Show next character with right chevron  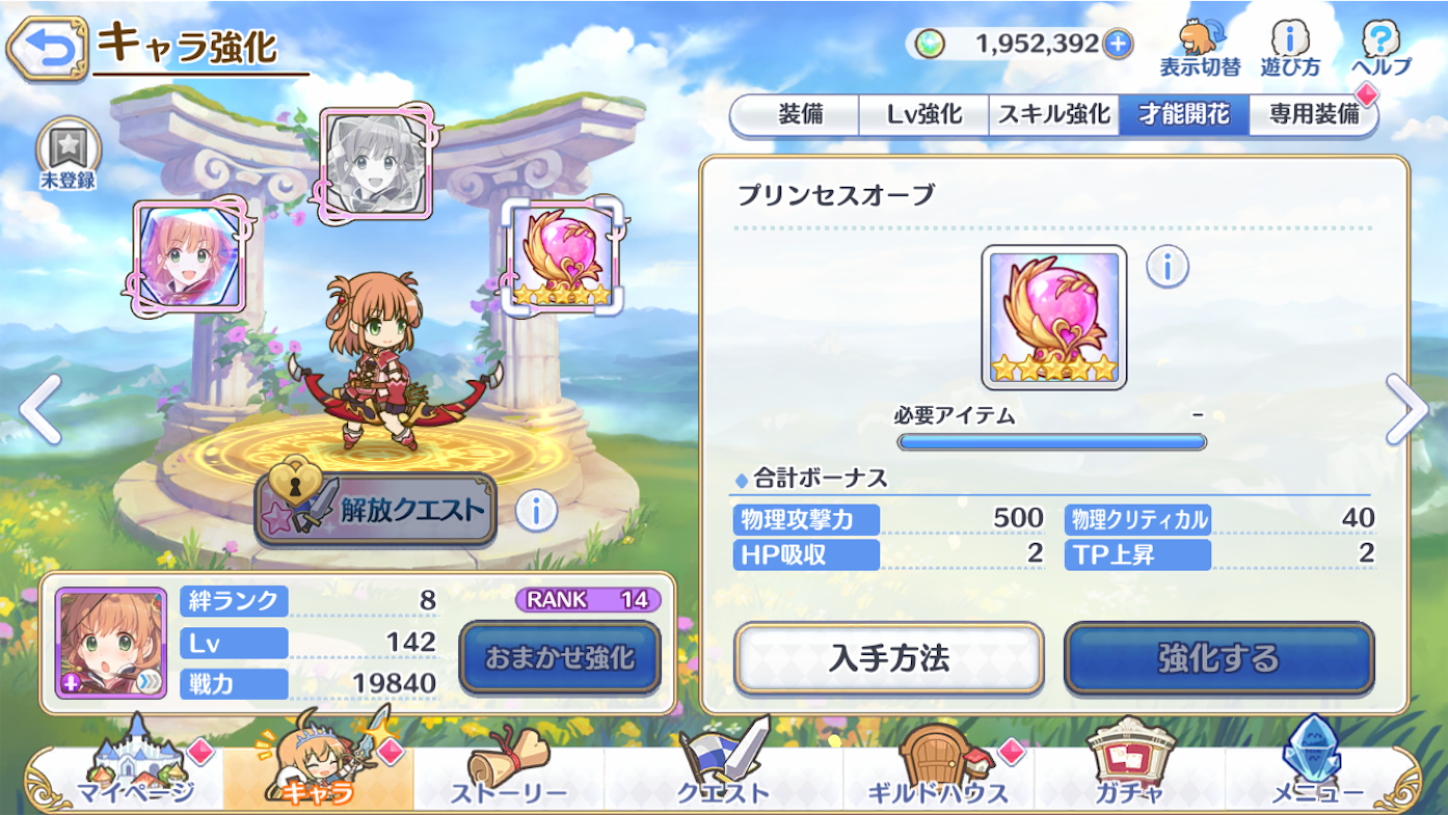click(1409, 409)
